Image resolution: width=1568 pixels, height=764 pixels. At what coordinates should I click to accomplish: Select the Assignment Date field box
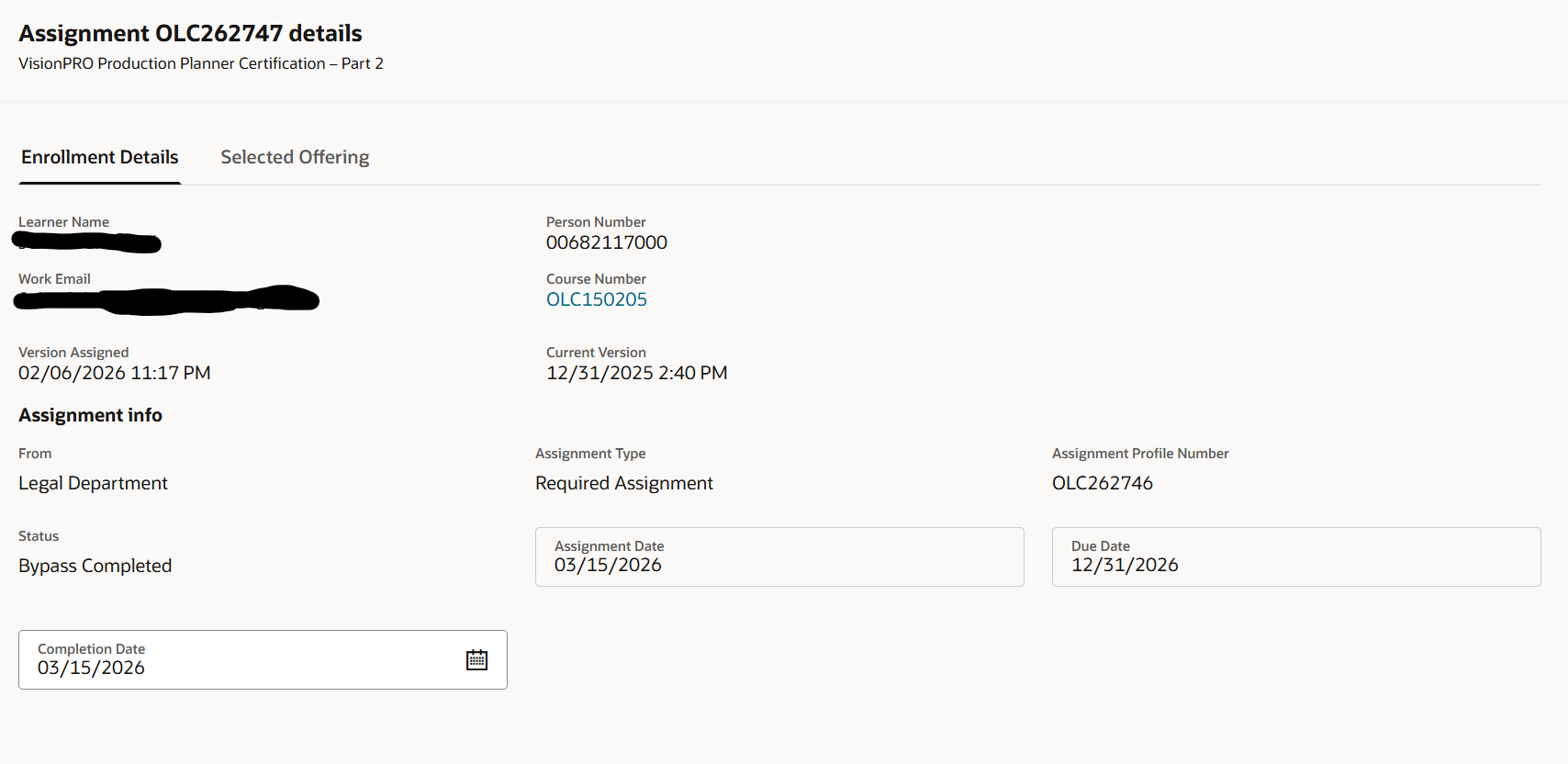point(779,556)
